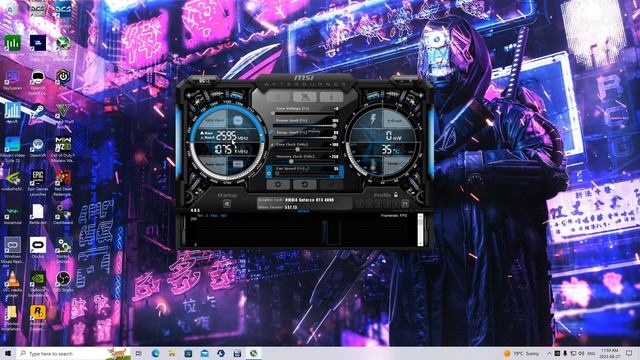This screenshot has width=640, height=360.
Task: Open File Explorer from the taskbar
Action: click(x=172, y=353)
